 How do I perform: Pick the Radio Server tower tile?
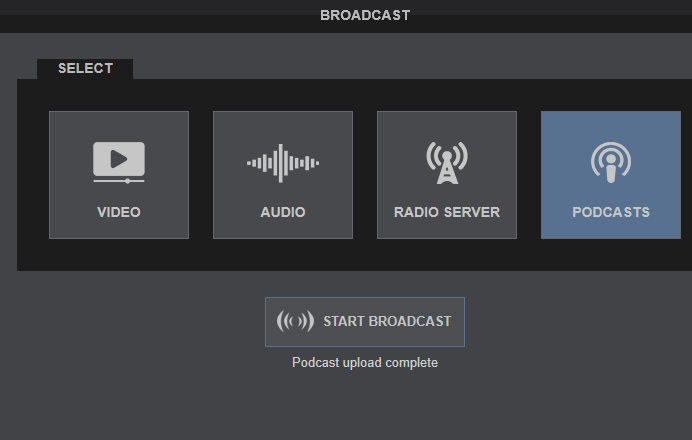[x=447, y=175]
